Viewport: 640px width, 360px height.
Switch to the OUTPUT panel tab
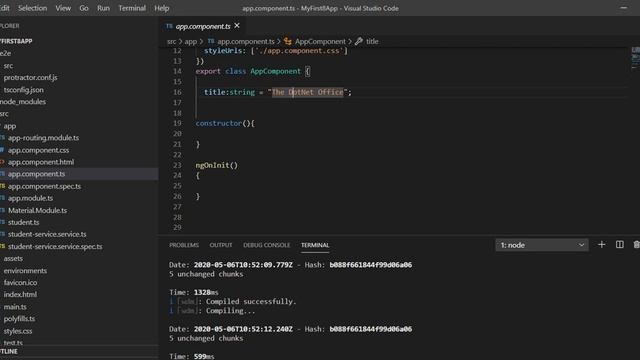[221, 245]
